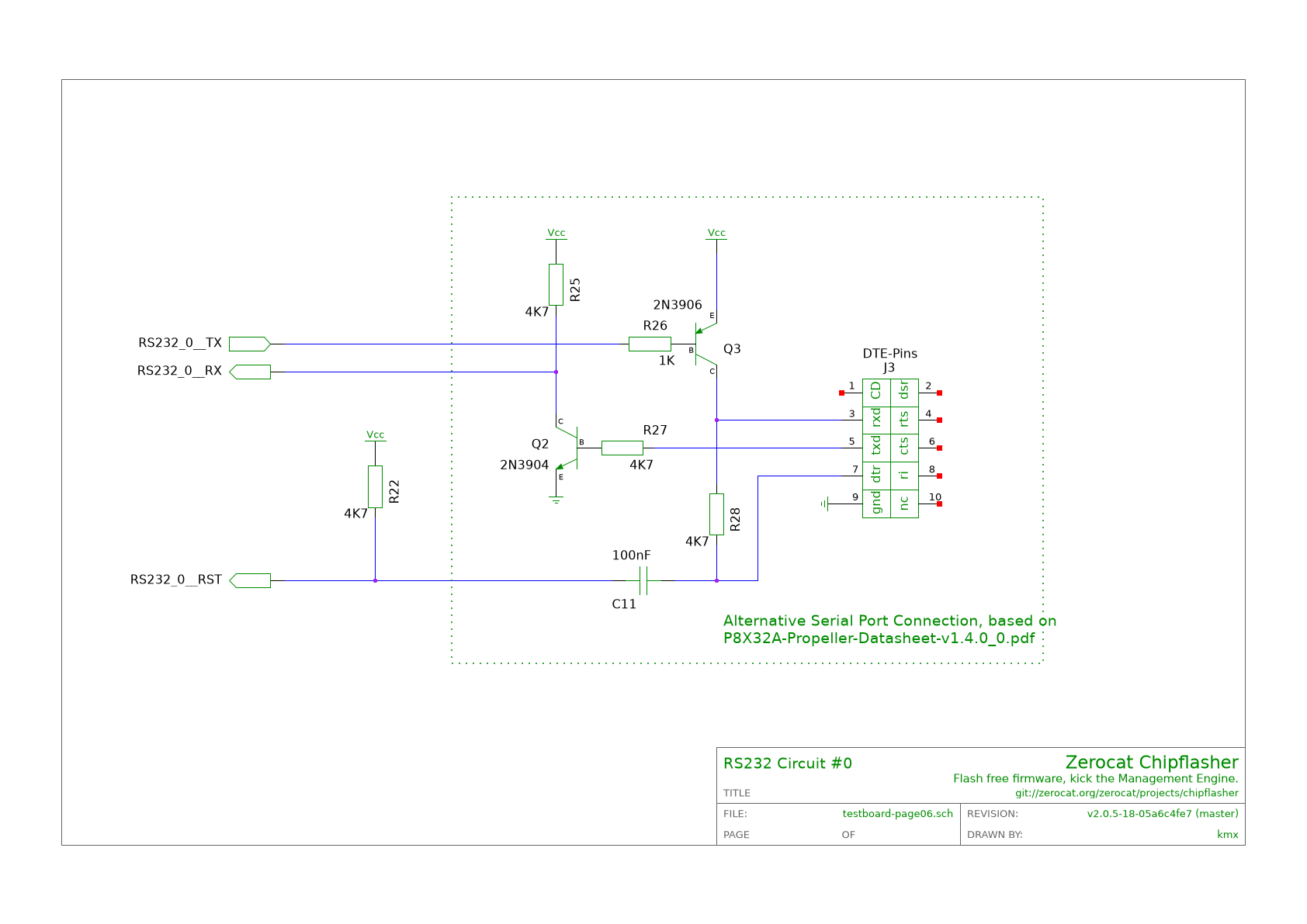Viewport: 1307px width, 924px height.
Task: Click the rts pin cell of J3
Action: pyautogui.click(x=904, y=420)
